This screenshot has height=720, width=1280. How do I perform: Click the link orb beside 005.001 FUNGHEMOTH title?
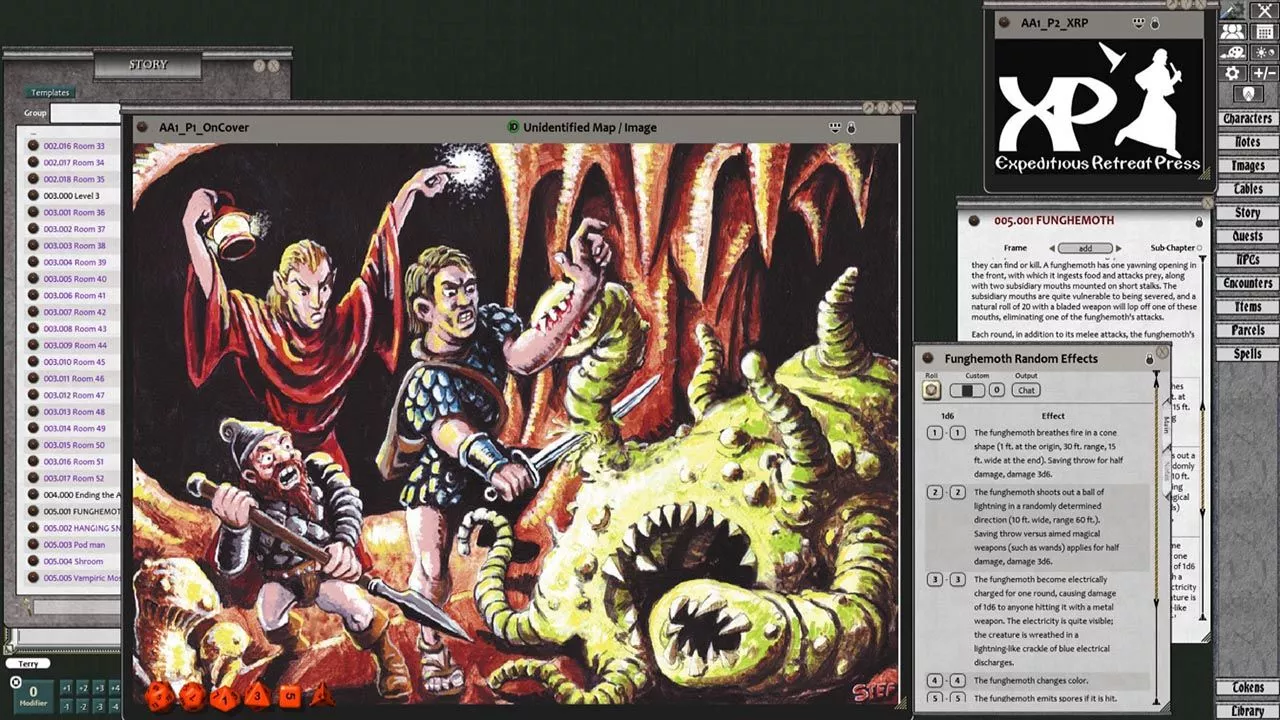[975, 221]
